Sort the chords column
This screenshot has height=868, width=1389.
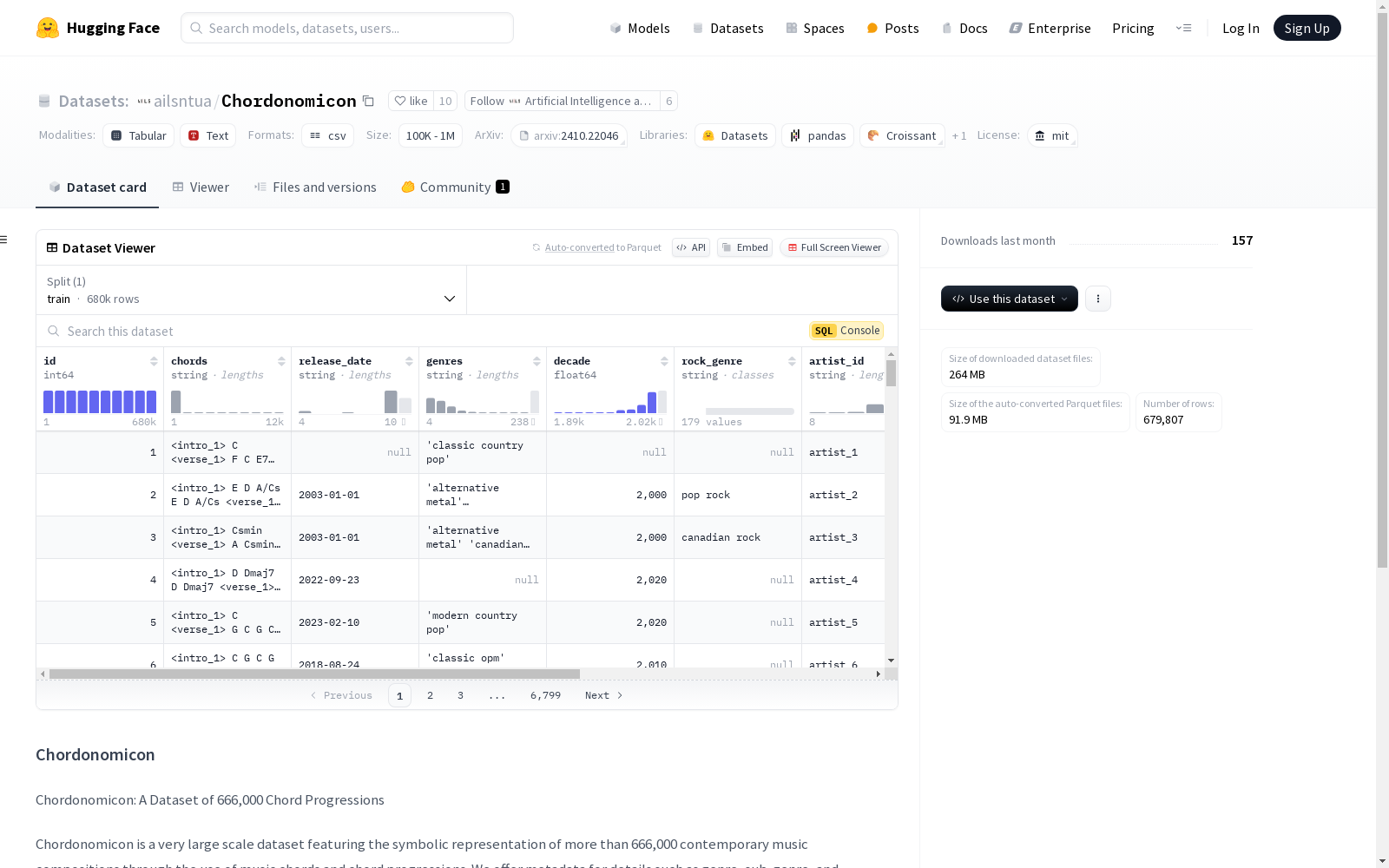(281, 361)
